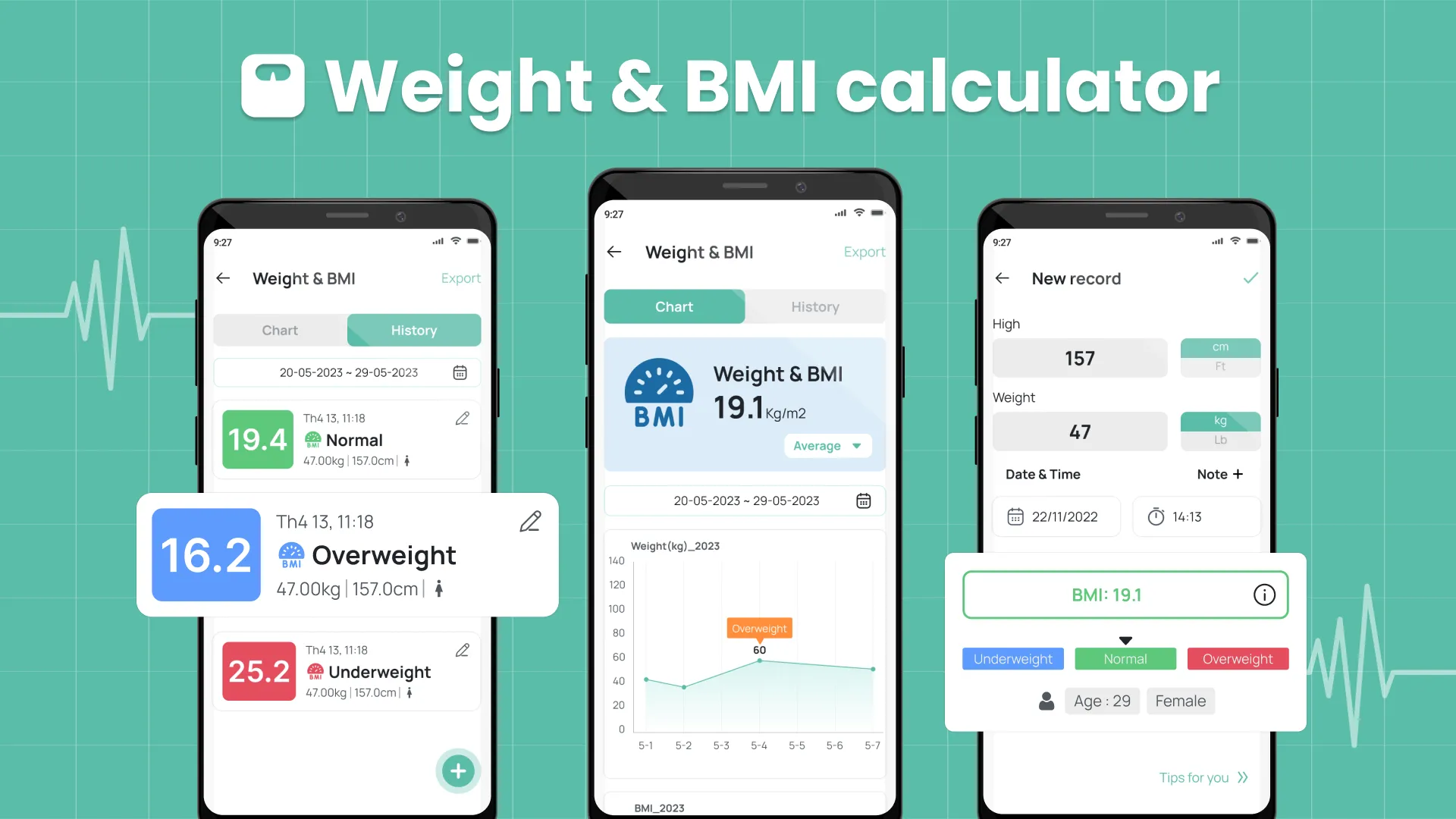Select the Overweight category label on chart

[x=758, y=628]
